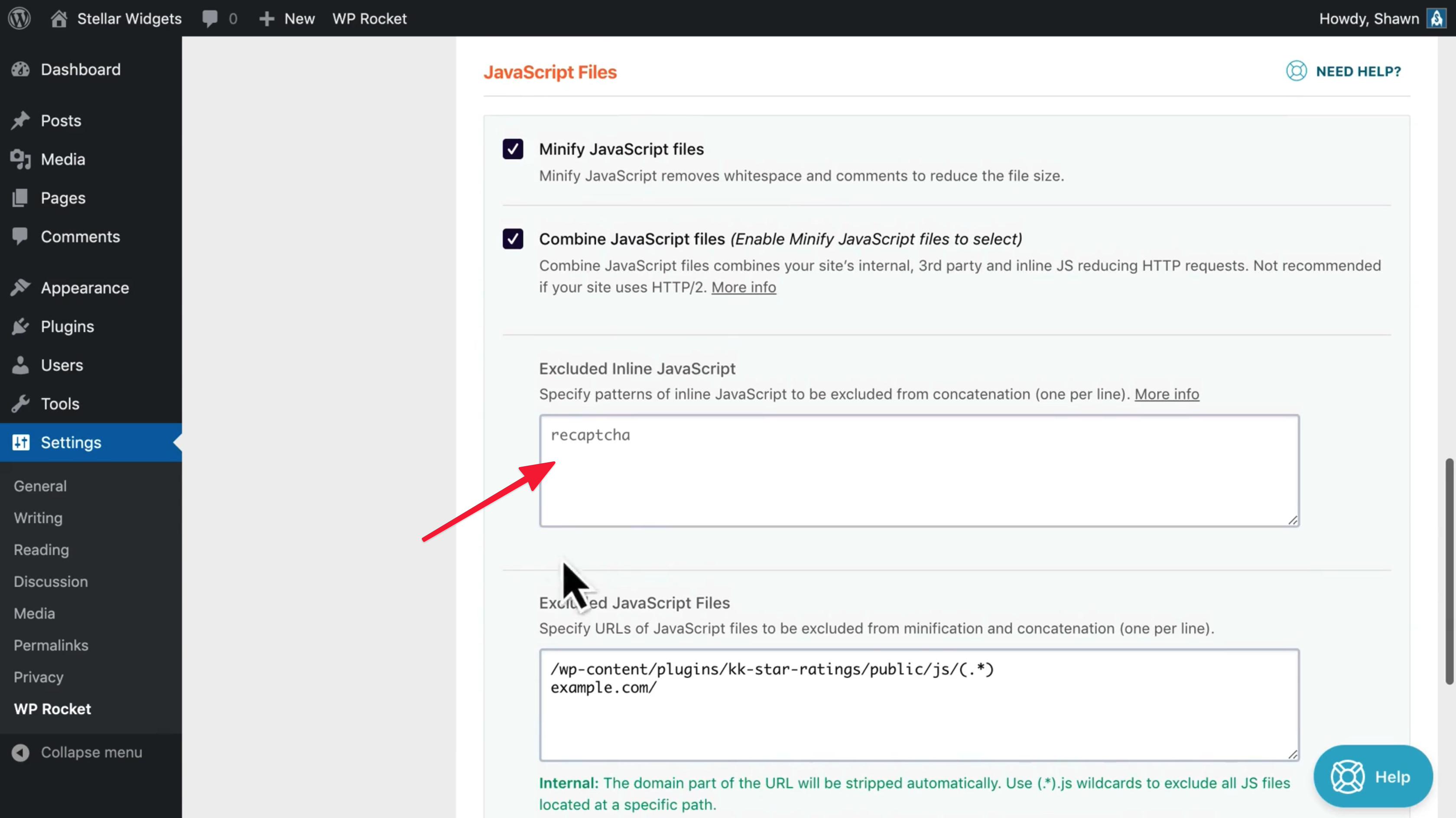This screenshot has width=1456, height=818.
Task: Click the page vertical scrollbar
Action: [x=1449, y=571]
